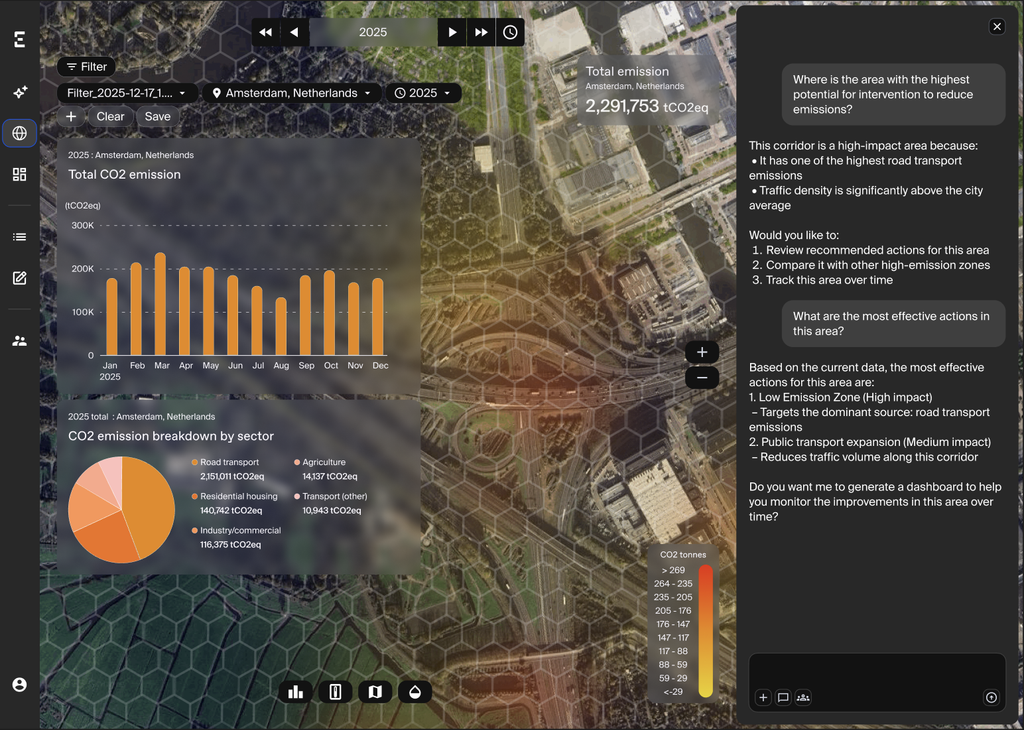Click the plus attachment icon in chat
Viewport: 1024px width, 730px height.
763,697
